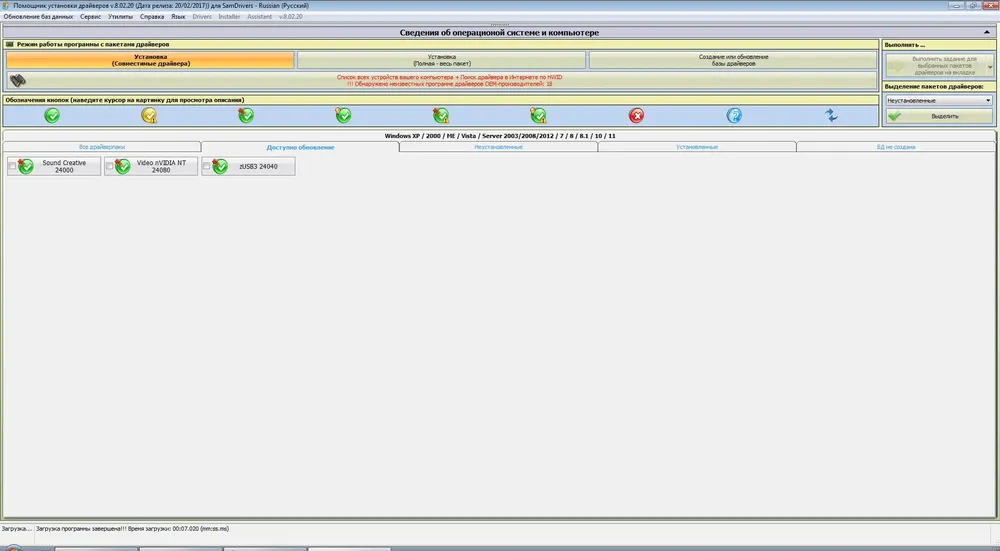Switch to the Неустановленные tab
The image size is (1000, 551).
(x=499, y=147)
